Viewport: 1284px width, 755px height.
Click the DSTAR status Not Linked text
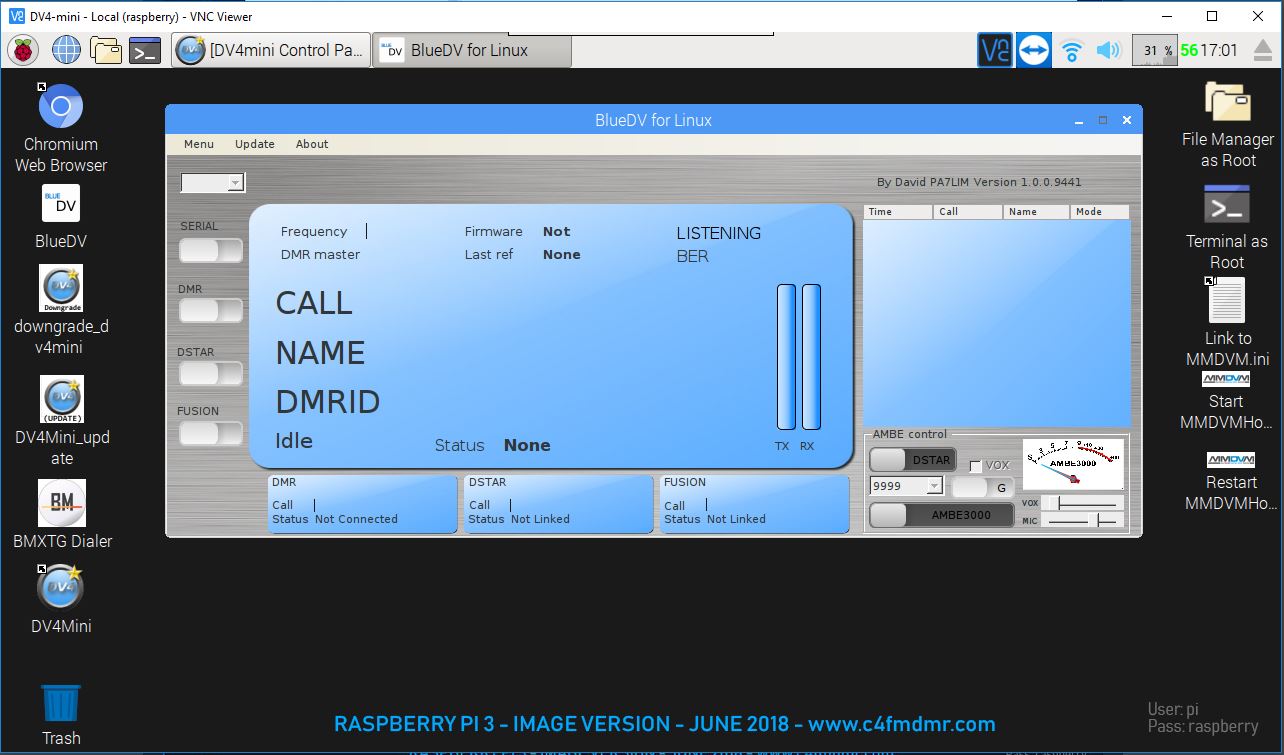click(540, 519)
